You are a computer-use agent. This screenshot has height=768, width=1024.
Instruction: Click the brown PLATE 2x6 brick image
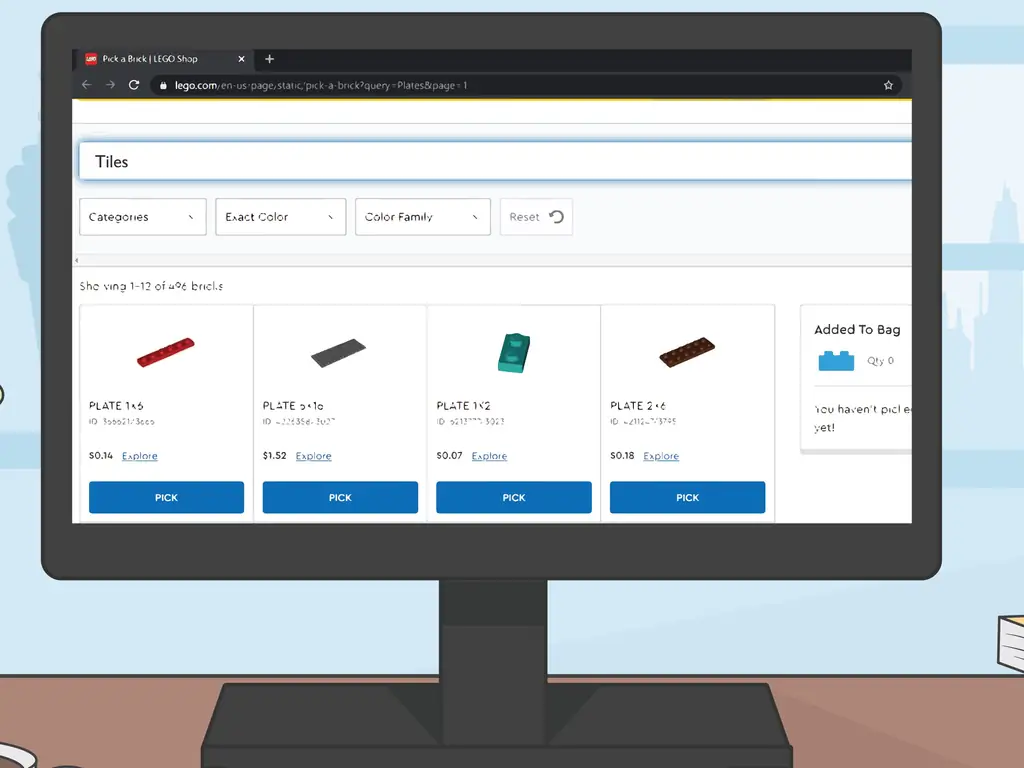687,352
